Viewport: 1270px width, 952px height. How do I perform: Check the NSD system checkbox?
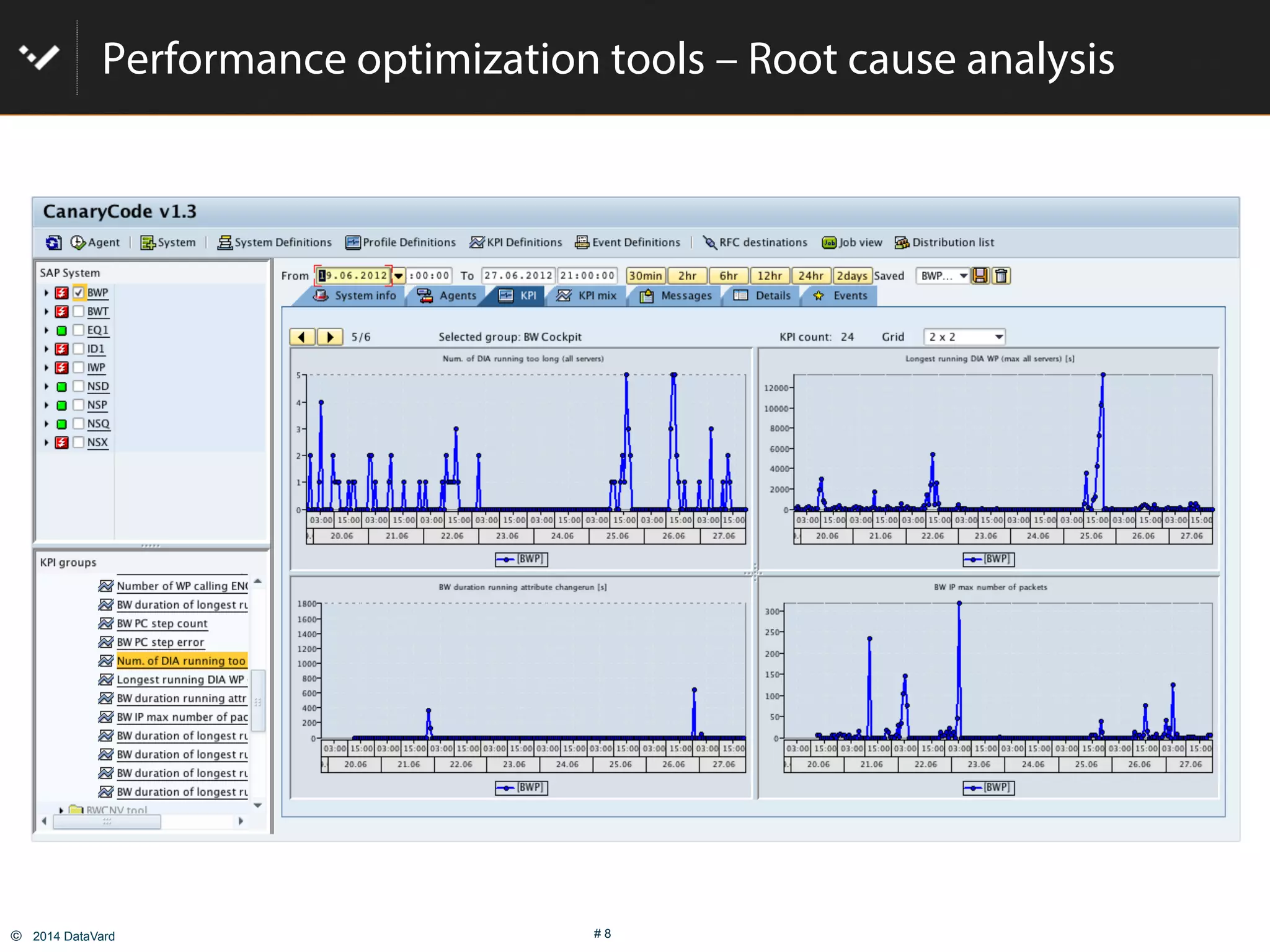[79, 386]
